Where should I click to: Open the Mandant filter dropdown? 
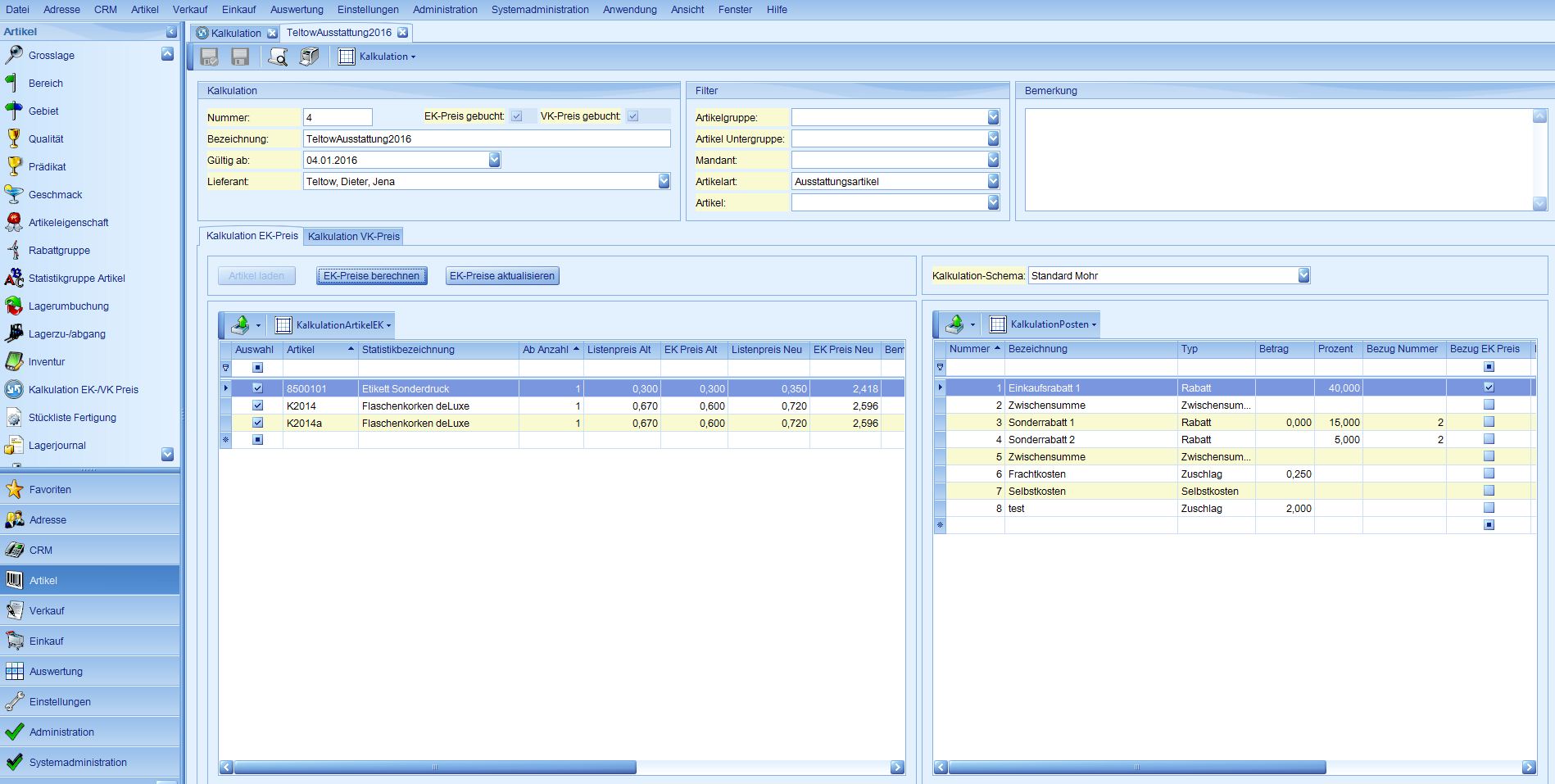coord(993,161)
